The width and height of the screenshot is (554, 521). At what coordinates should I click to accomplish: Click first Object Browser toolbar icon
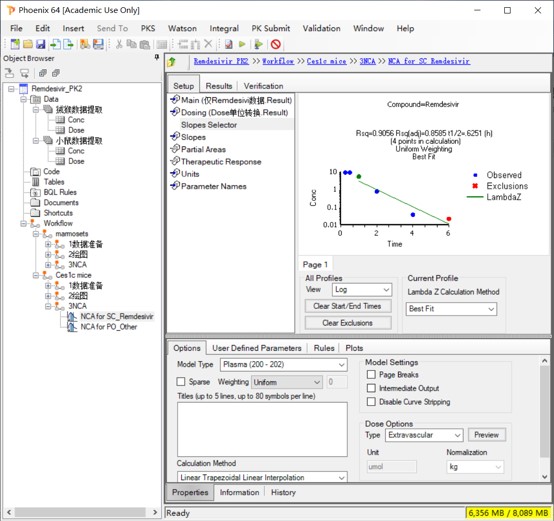[10, 73]
